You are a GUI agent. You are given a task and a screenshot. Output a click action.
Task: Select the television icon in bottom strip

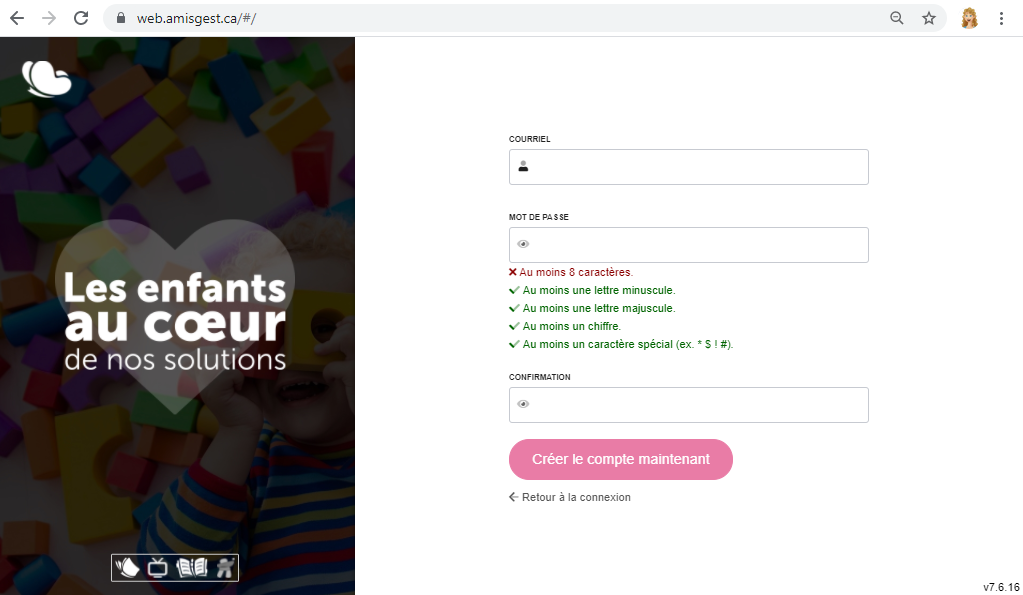click(x=157, y=568)
